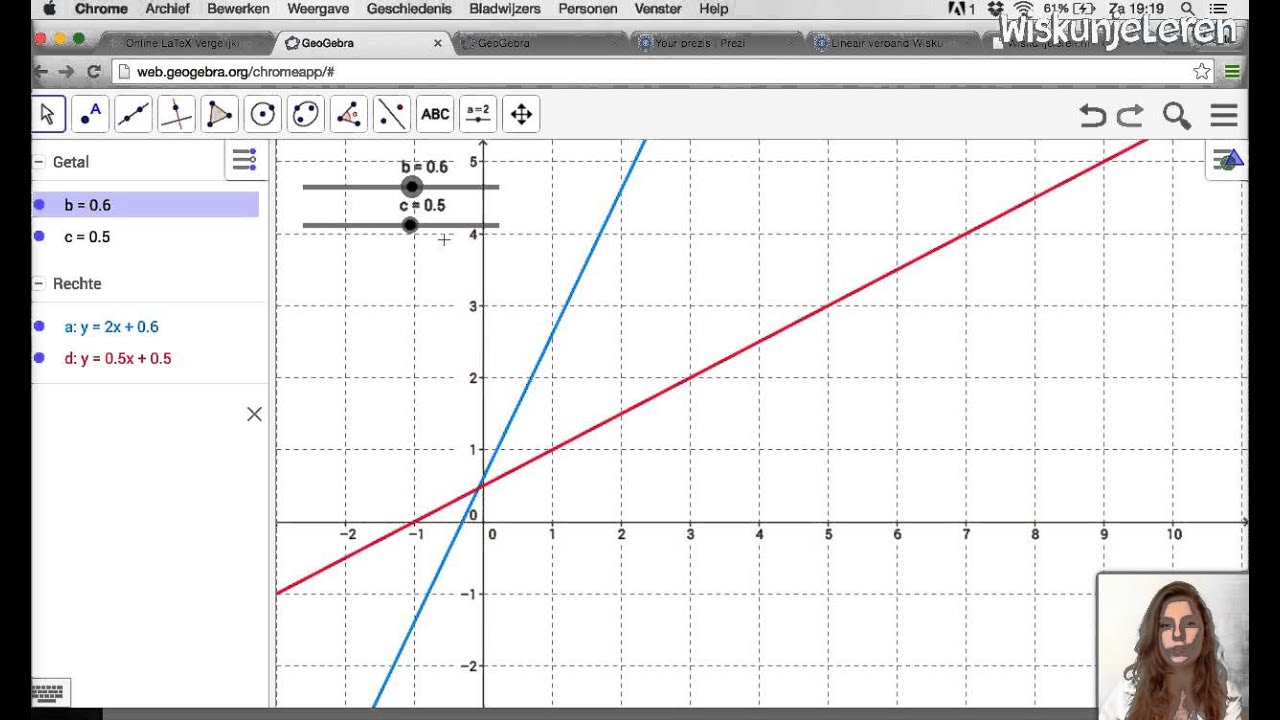
Task: Click the c slider handle
Action: (410, 225)
